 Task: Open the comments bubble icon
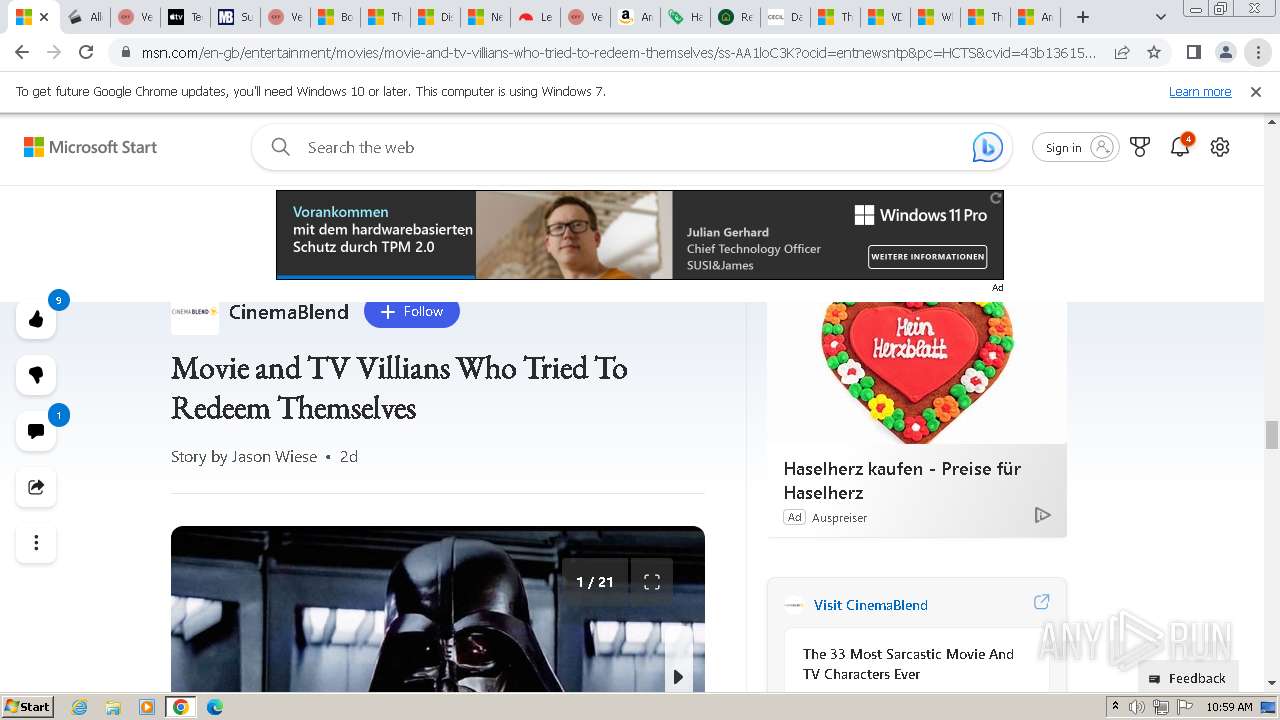pyautogui.click(x=36, y=431)
